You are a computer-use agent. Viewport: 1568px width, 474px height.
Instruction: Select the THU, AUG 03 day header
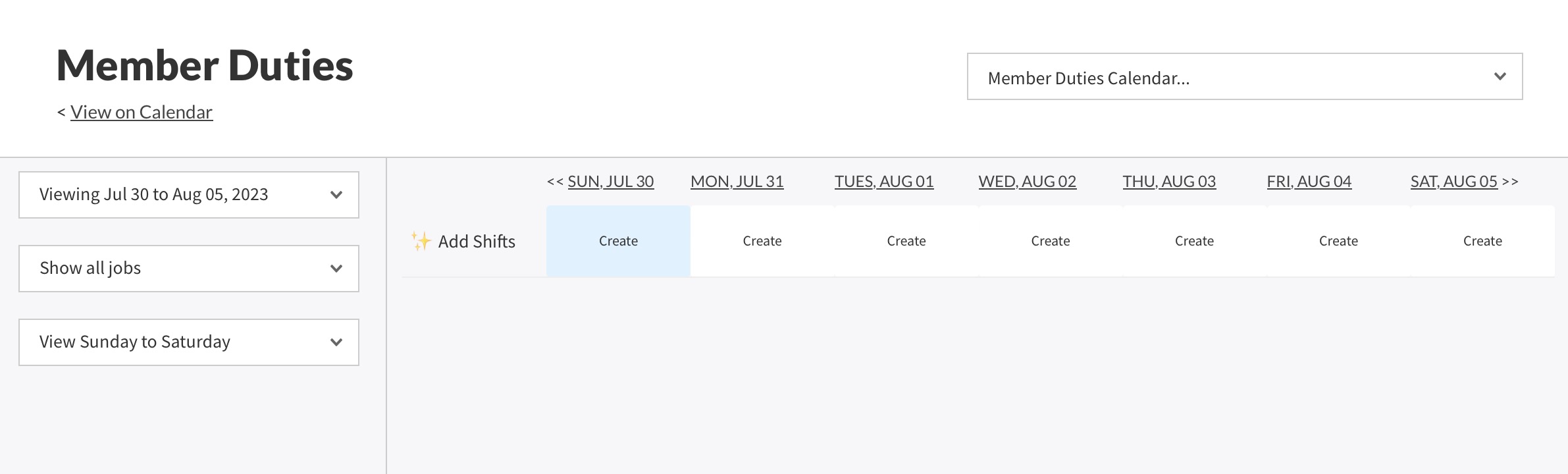point(1169,182)
